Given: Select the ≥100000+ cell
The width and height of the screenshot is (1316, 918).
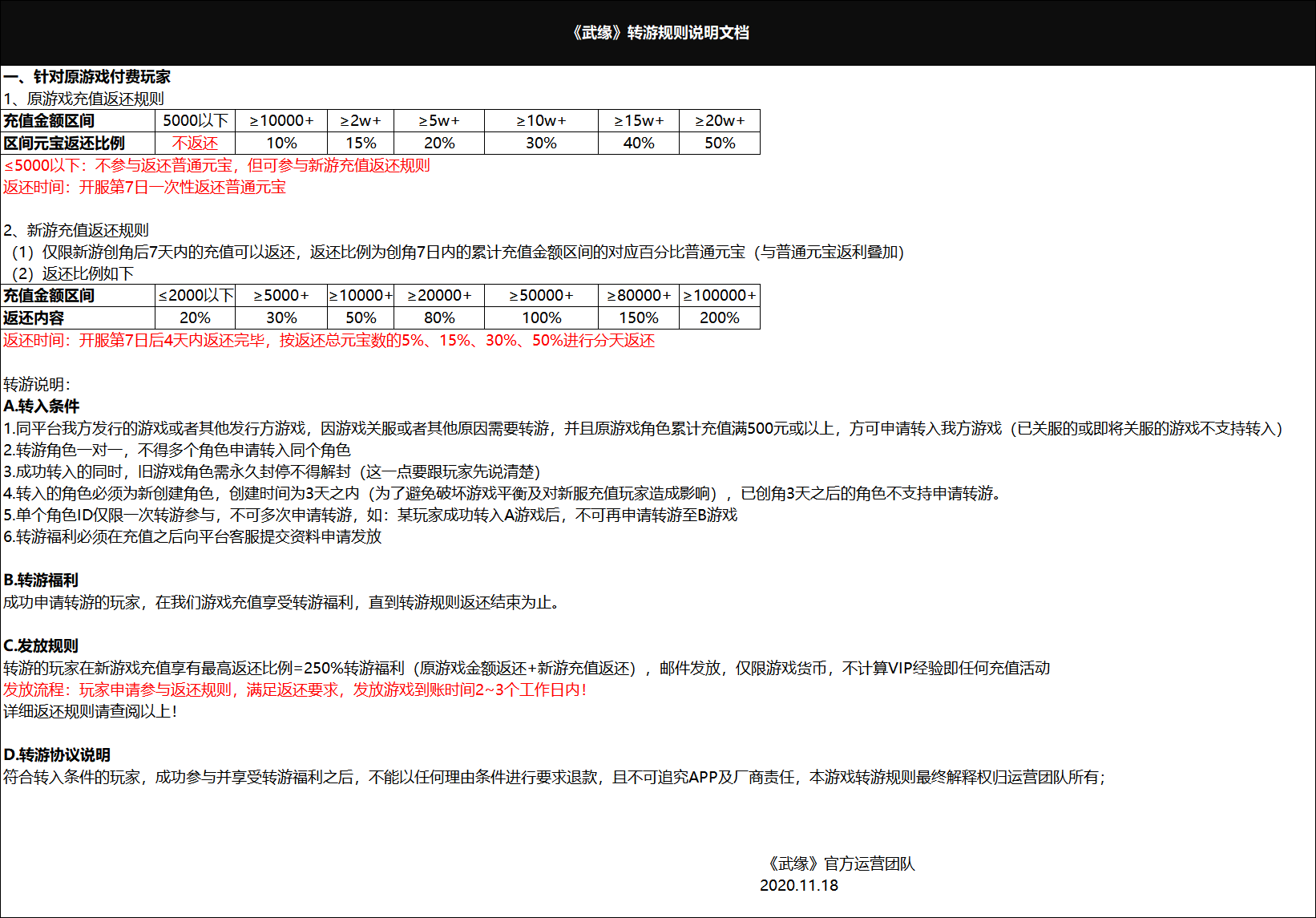Looking at the screenshot, I should click(720, 295).
